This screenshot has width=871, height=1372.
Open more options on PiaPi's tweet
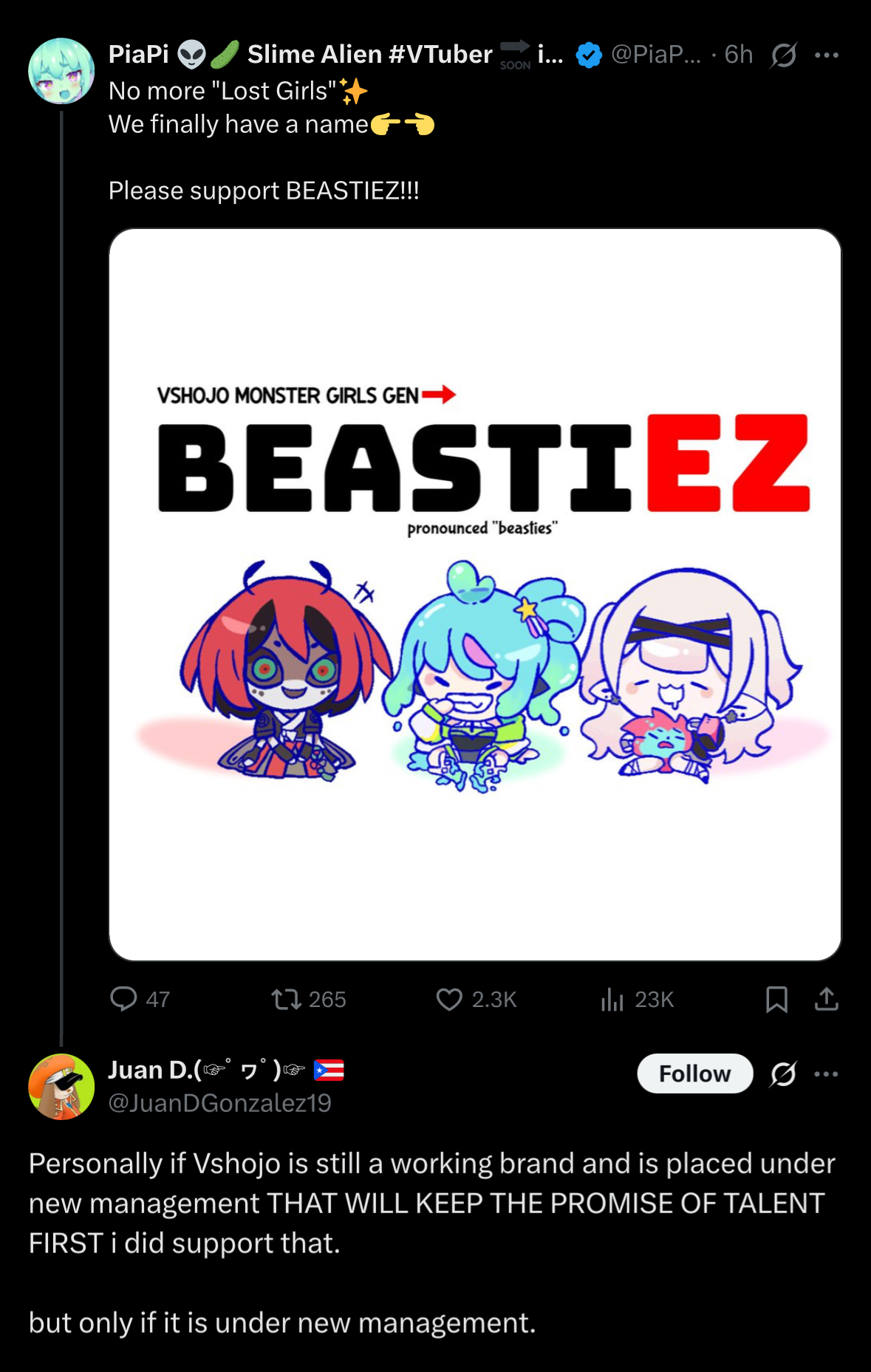826,55
